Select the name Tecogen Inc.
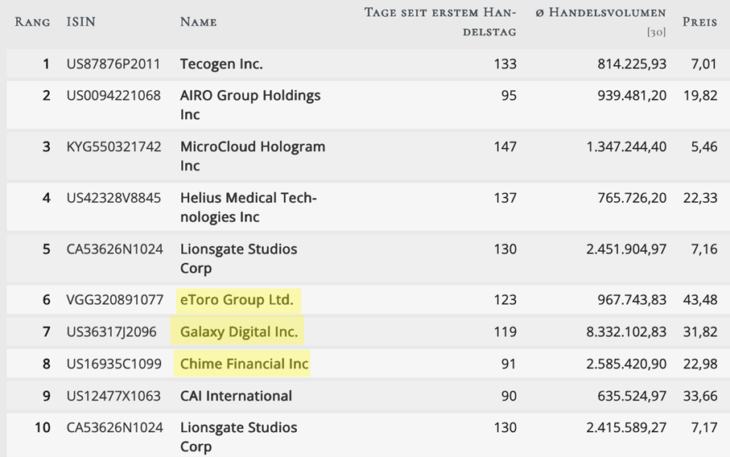 [x=222, y=64]
